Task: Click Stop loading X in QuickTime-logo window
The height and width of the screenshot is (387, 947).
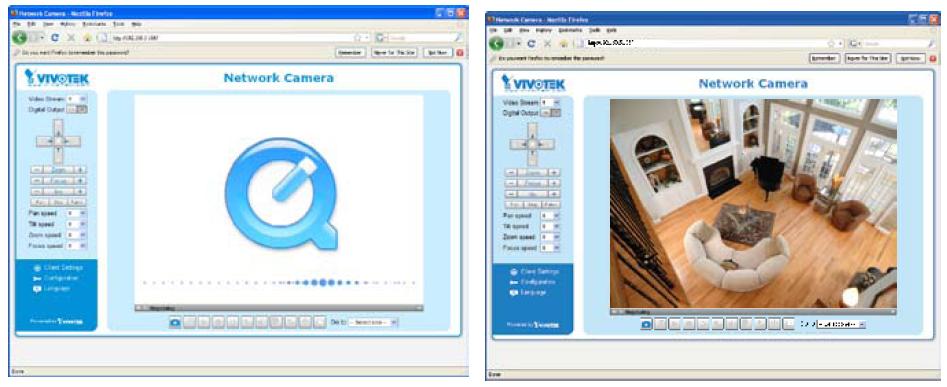Action: (71, 37)
